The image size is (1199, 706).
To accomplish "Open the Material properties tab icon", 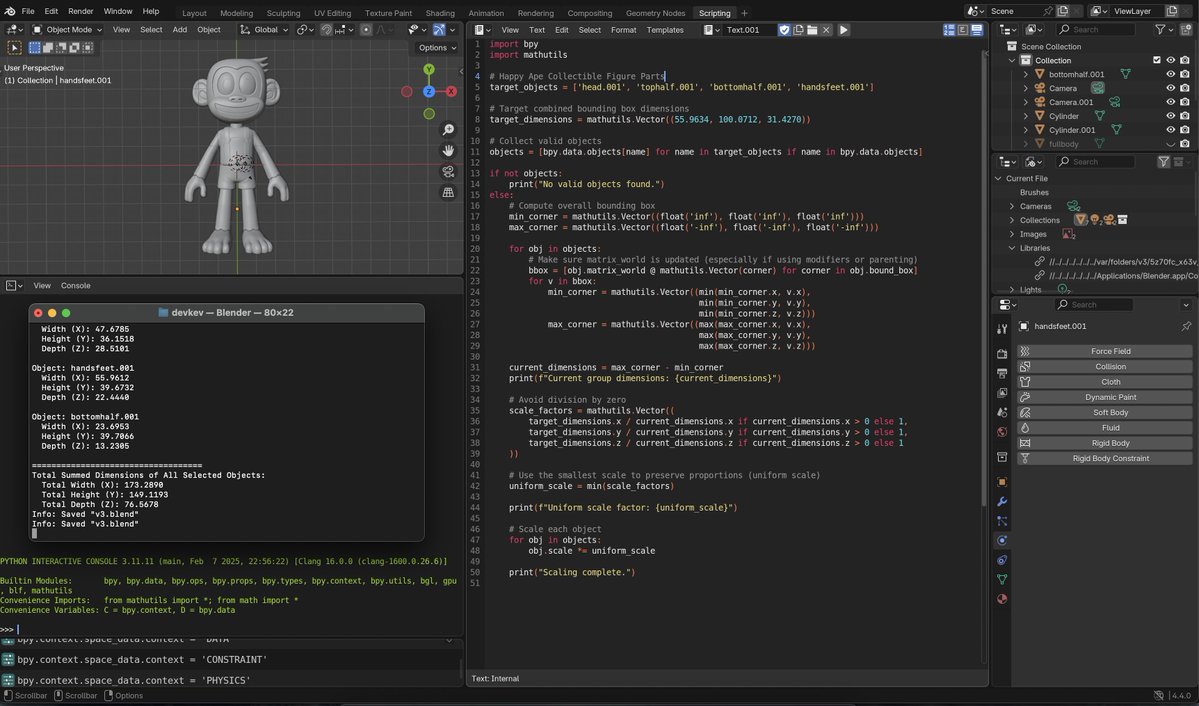I will pos(1002,598).
